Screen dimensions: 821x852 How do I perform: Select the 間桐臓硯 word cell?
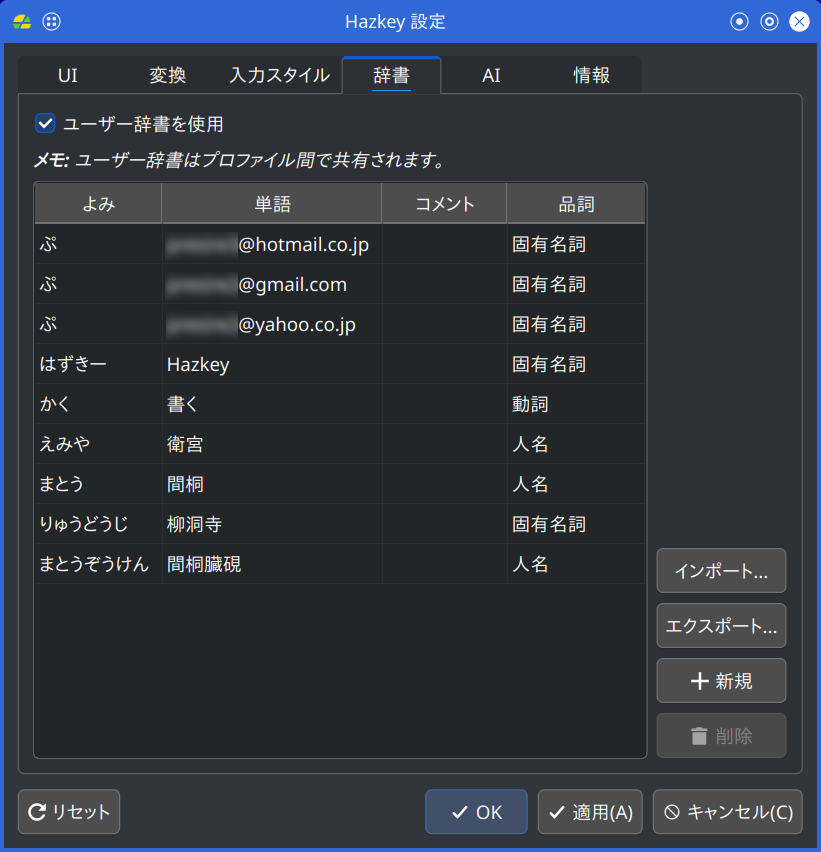click(x=272, y=564)
